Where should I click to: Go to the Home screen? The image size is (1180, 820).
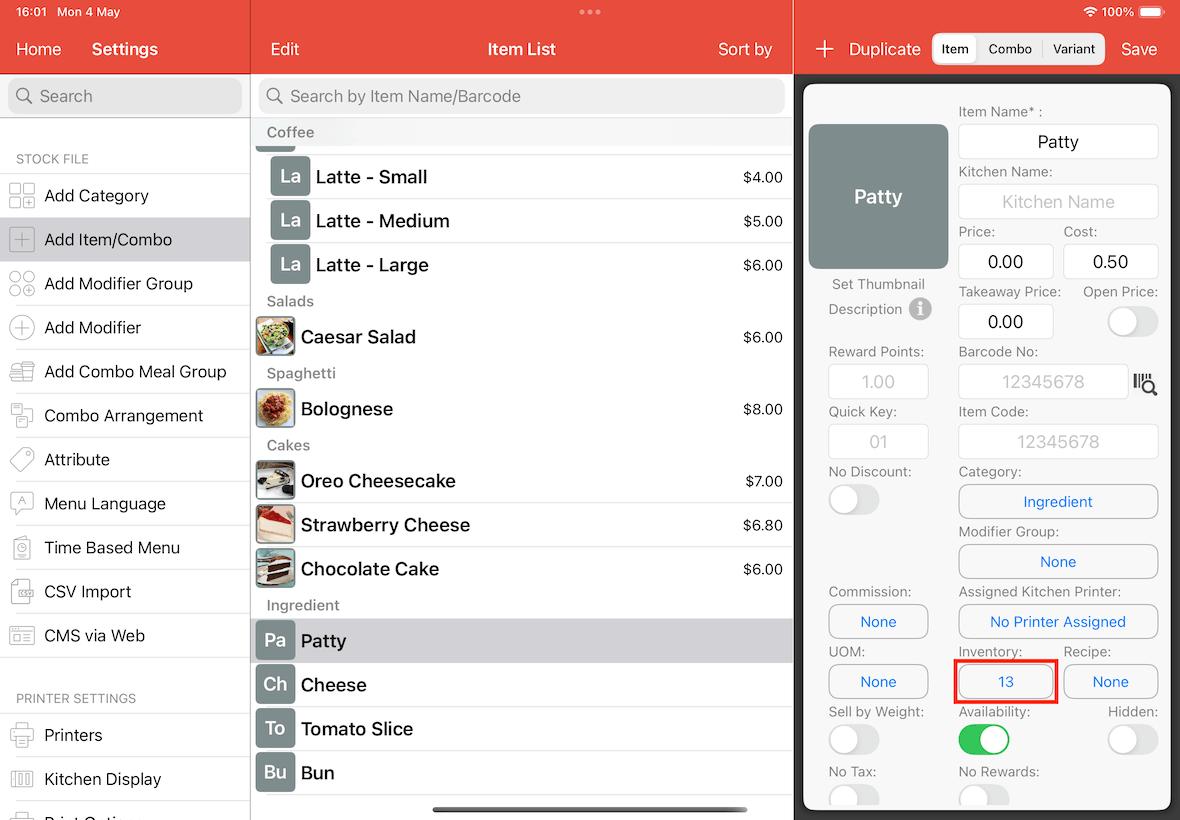click(x=38, y=49)
